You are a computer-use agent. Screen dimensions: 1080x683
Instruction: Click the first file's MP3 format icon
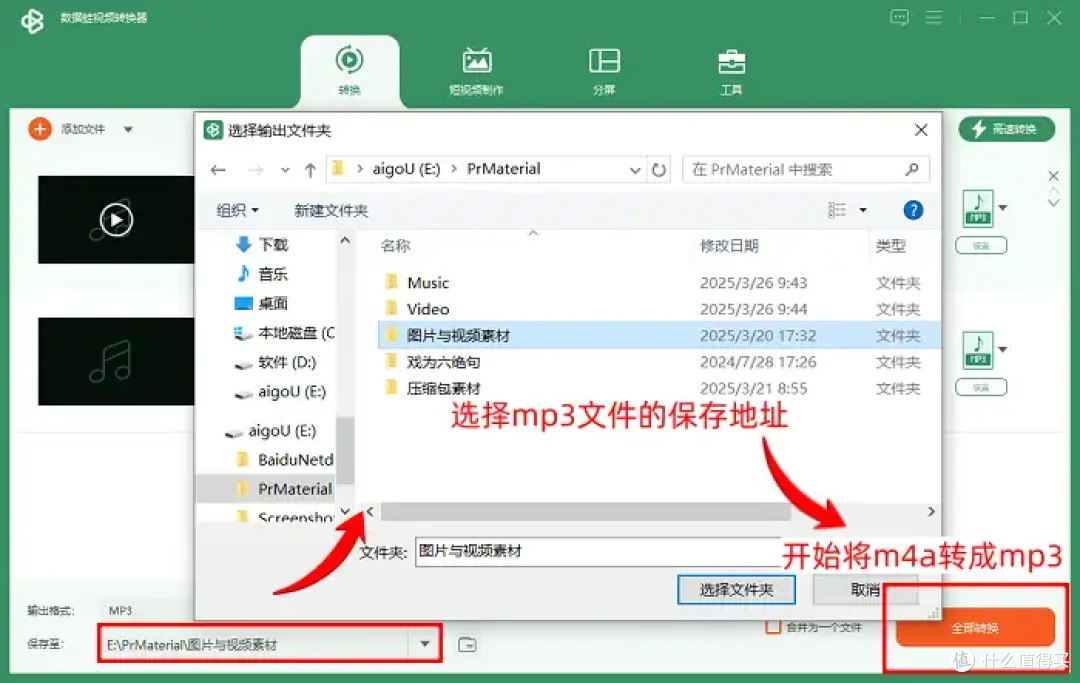977,209
